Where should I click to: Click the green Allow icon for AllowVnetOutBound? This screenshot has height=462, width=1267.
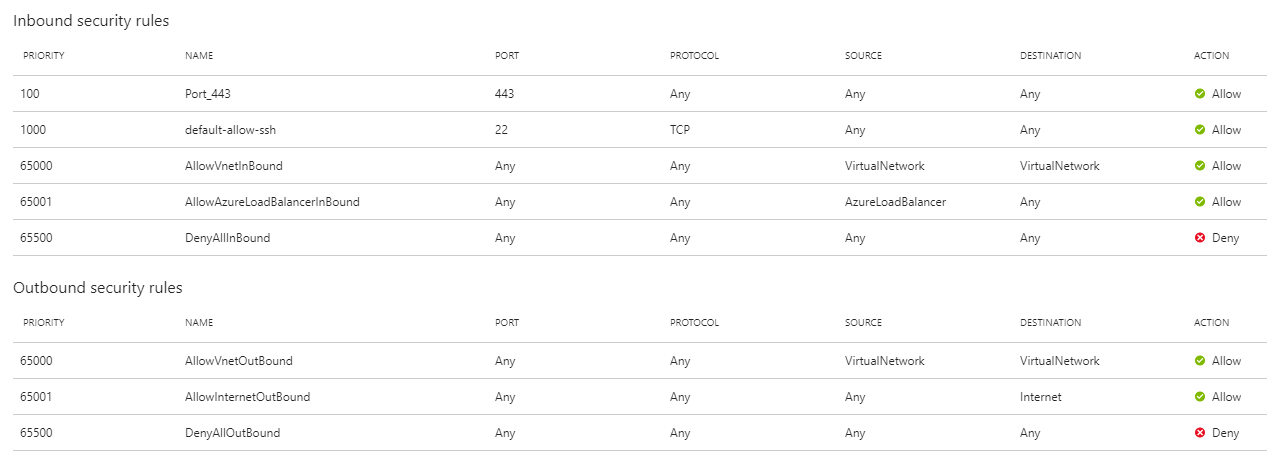(1200, 361)
